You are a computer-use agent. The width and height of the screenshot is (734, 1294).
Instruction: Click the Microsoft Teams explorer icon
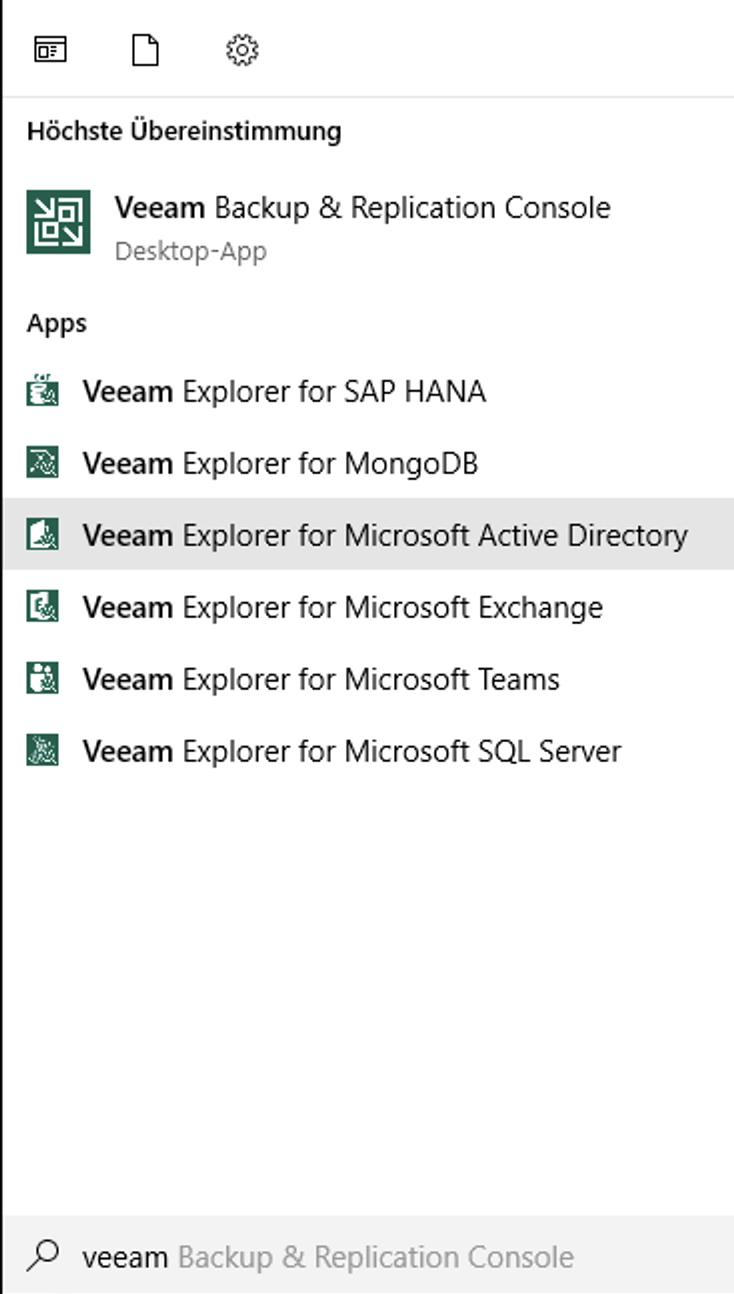point(42,679)
